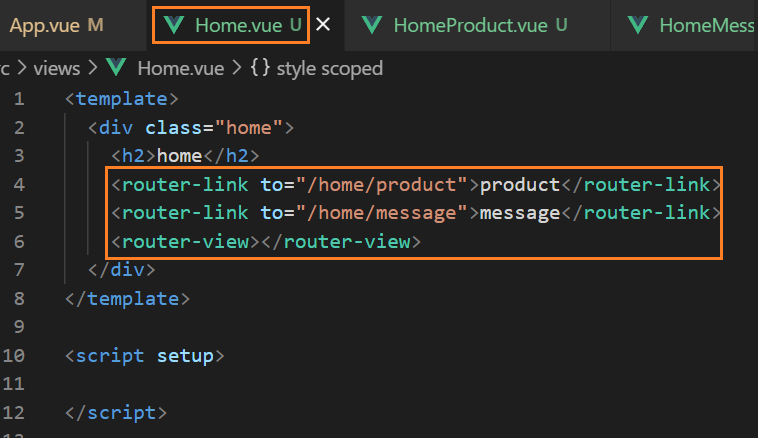
Task: Click Vue icon on the HomeProduct.vue tab
Action: pyautogui.click(x=372, y=25)
